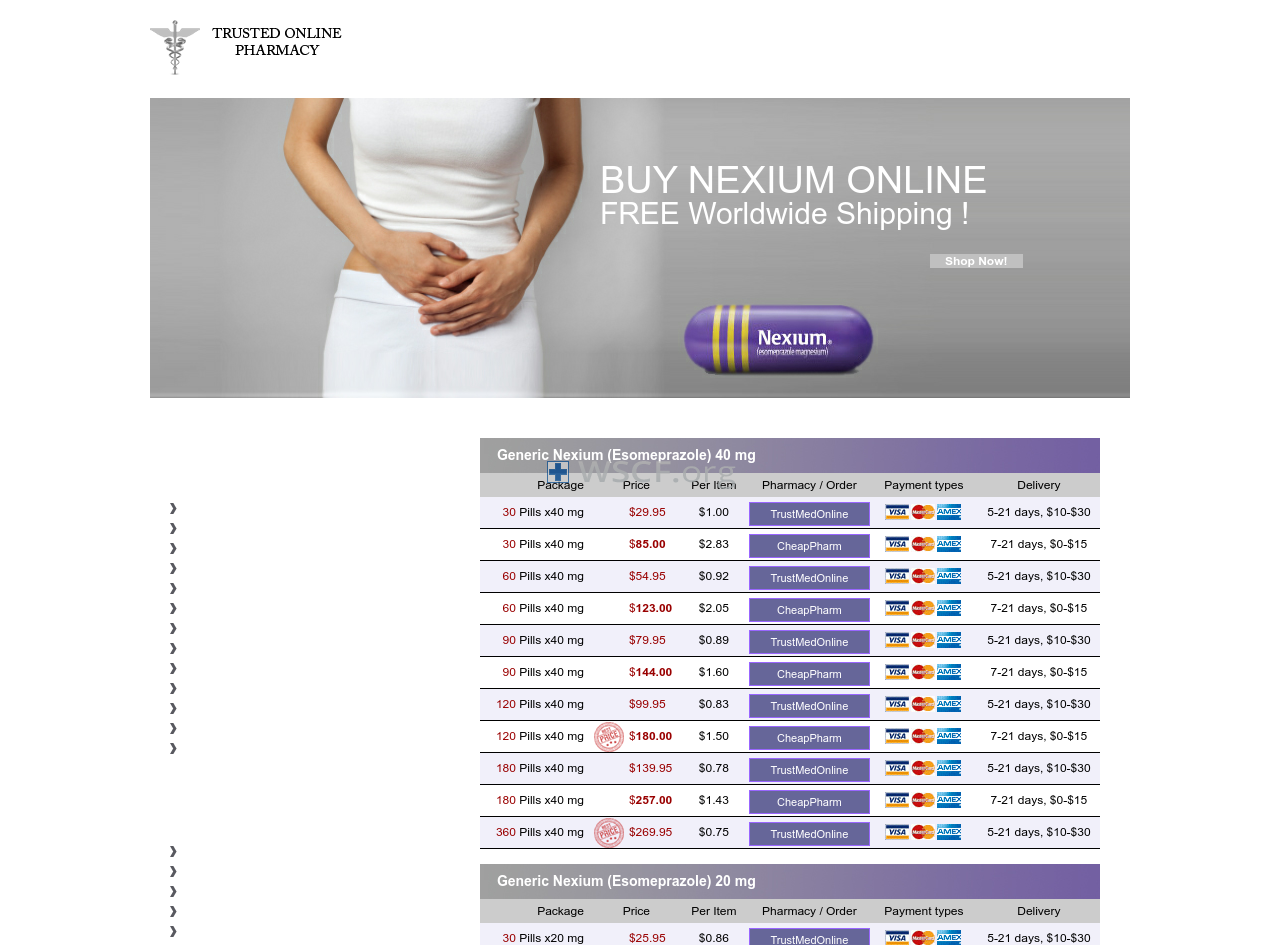Screen dimensions: 1280x945
Task: Click the $123.00 price text
Action: point(650,608)
